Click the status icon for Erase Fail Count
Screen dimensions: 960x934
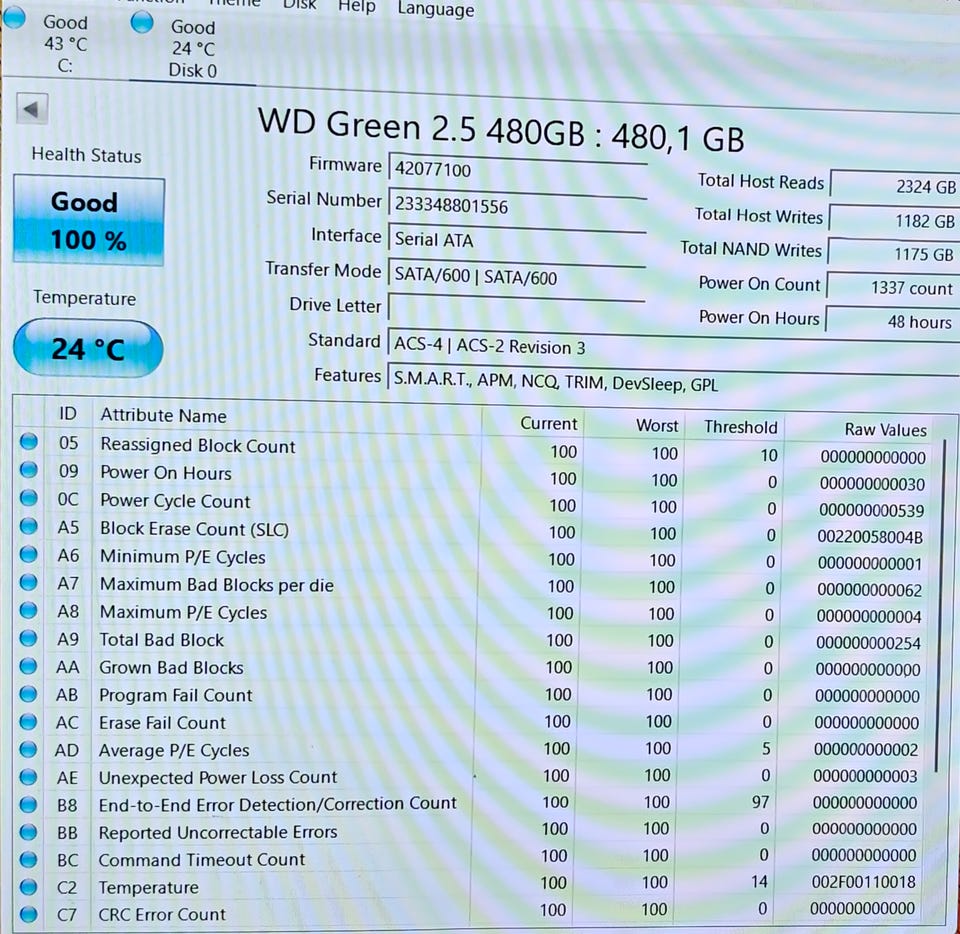(29, 722)
